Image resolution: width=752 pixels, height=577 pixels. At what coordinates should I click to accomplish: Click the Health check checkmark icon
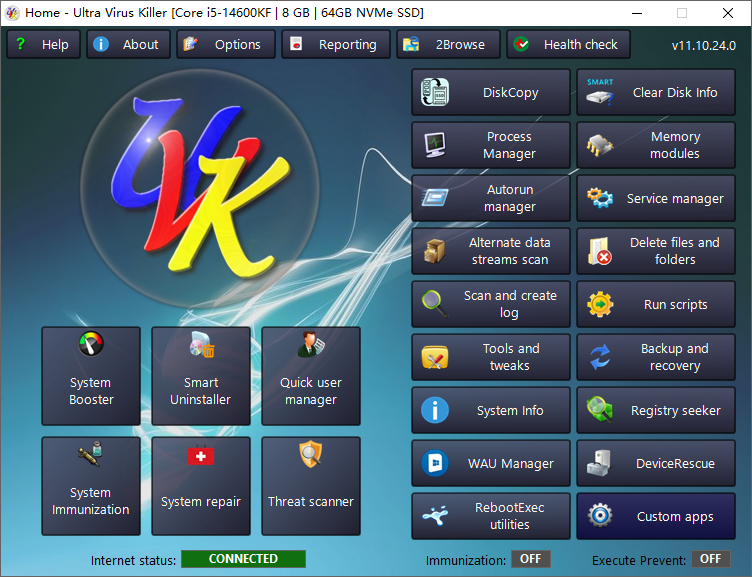point(521,44)
